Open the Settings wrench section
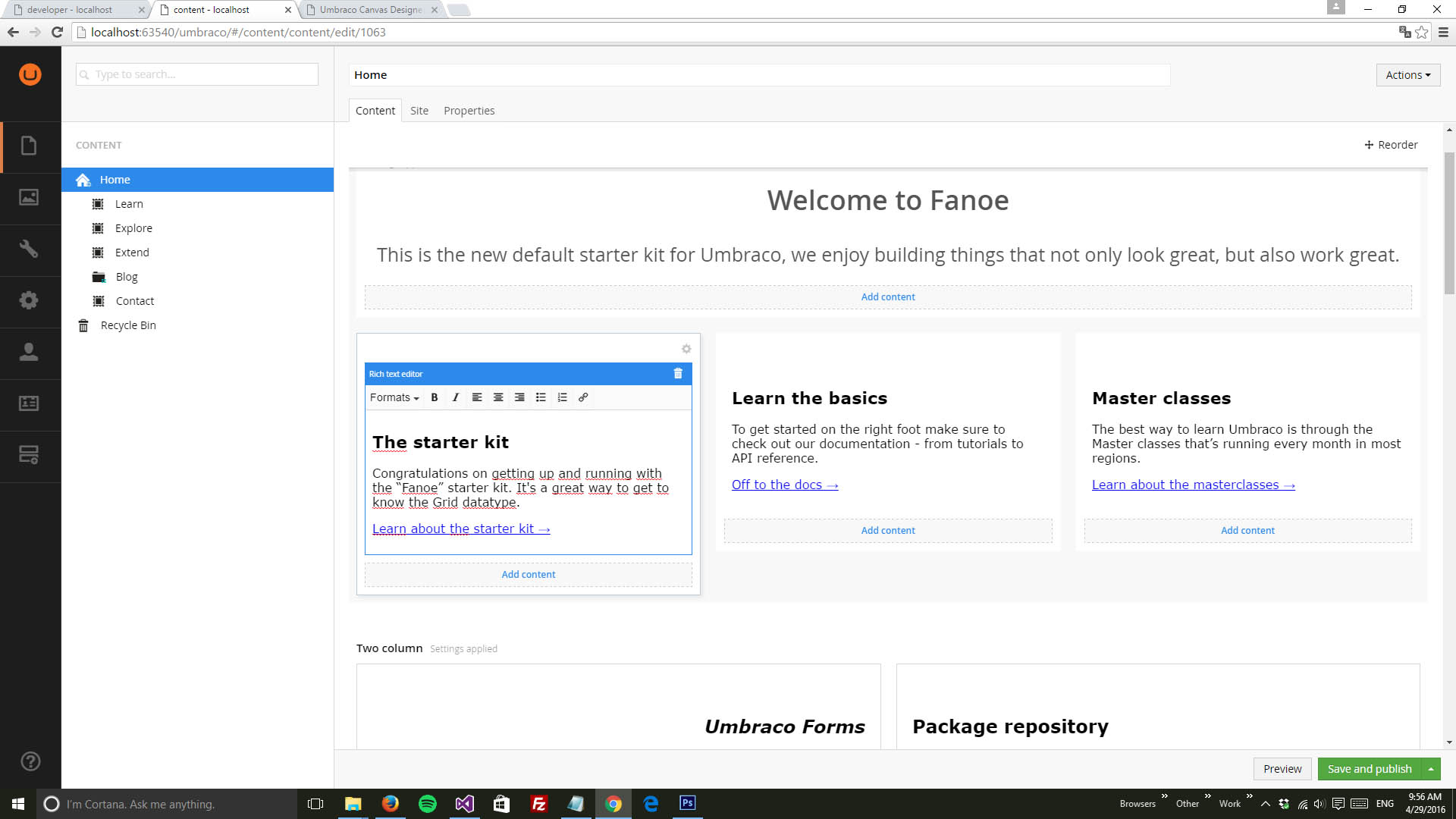 pos(29,249)
